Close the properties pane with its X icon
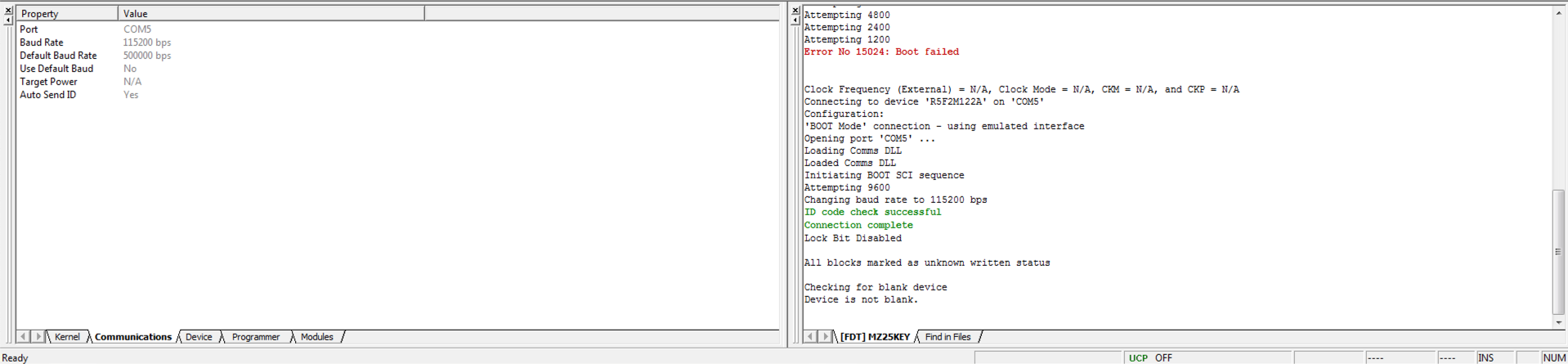The width and height of the screenshot is (1568, 364). pos(8,11)
